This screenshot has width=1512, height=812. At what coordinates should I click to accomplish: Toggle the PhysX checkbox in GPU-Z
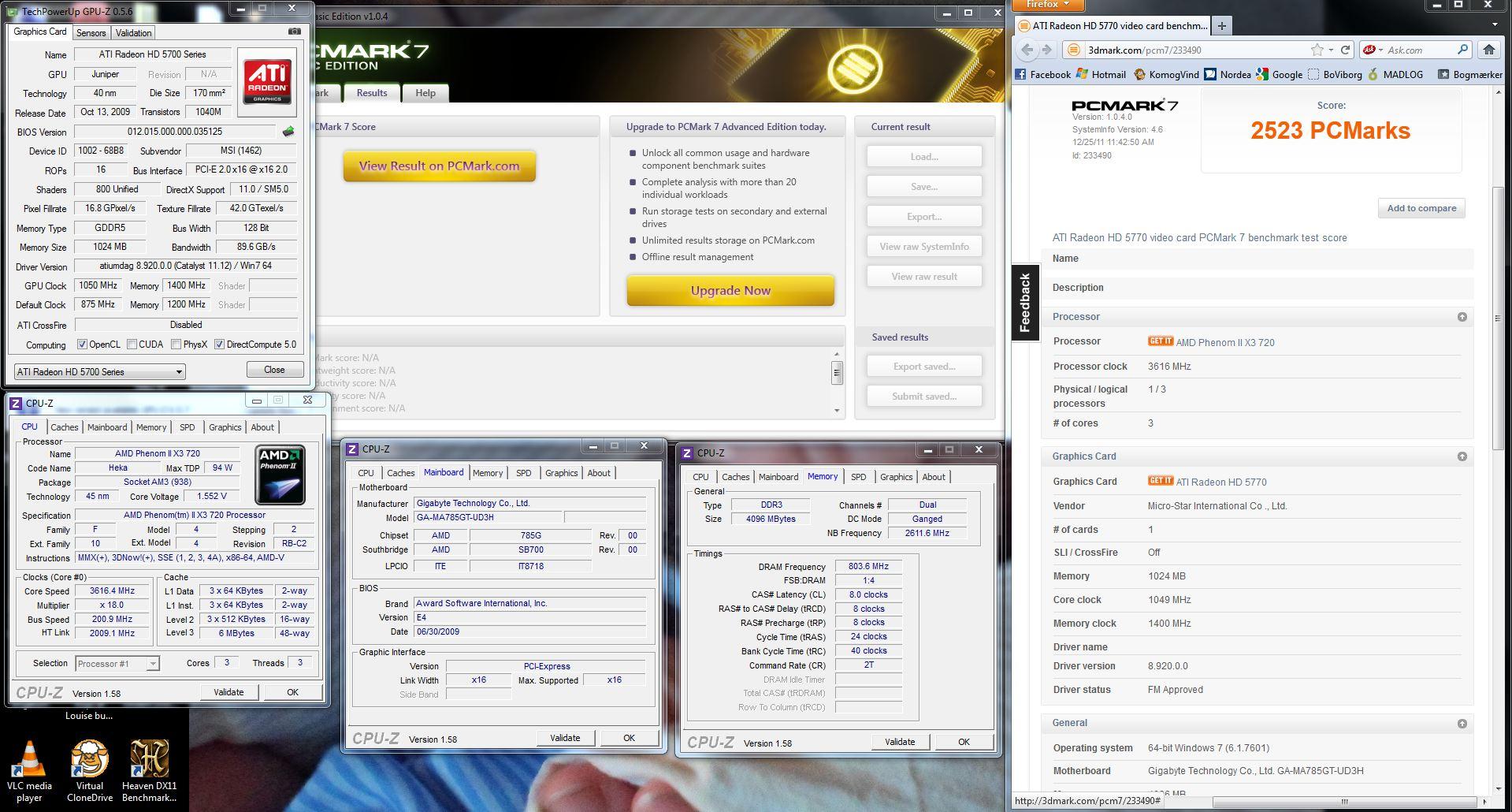pos(176,345)
